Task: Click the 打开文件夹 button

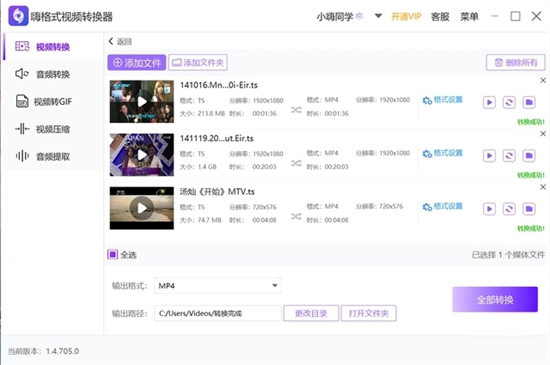Action: pyautogui.click(x=369, y=313)
